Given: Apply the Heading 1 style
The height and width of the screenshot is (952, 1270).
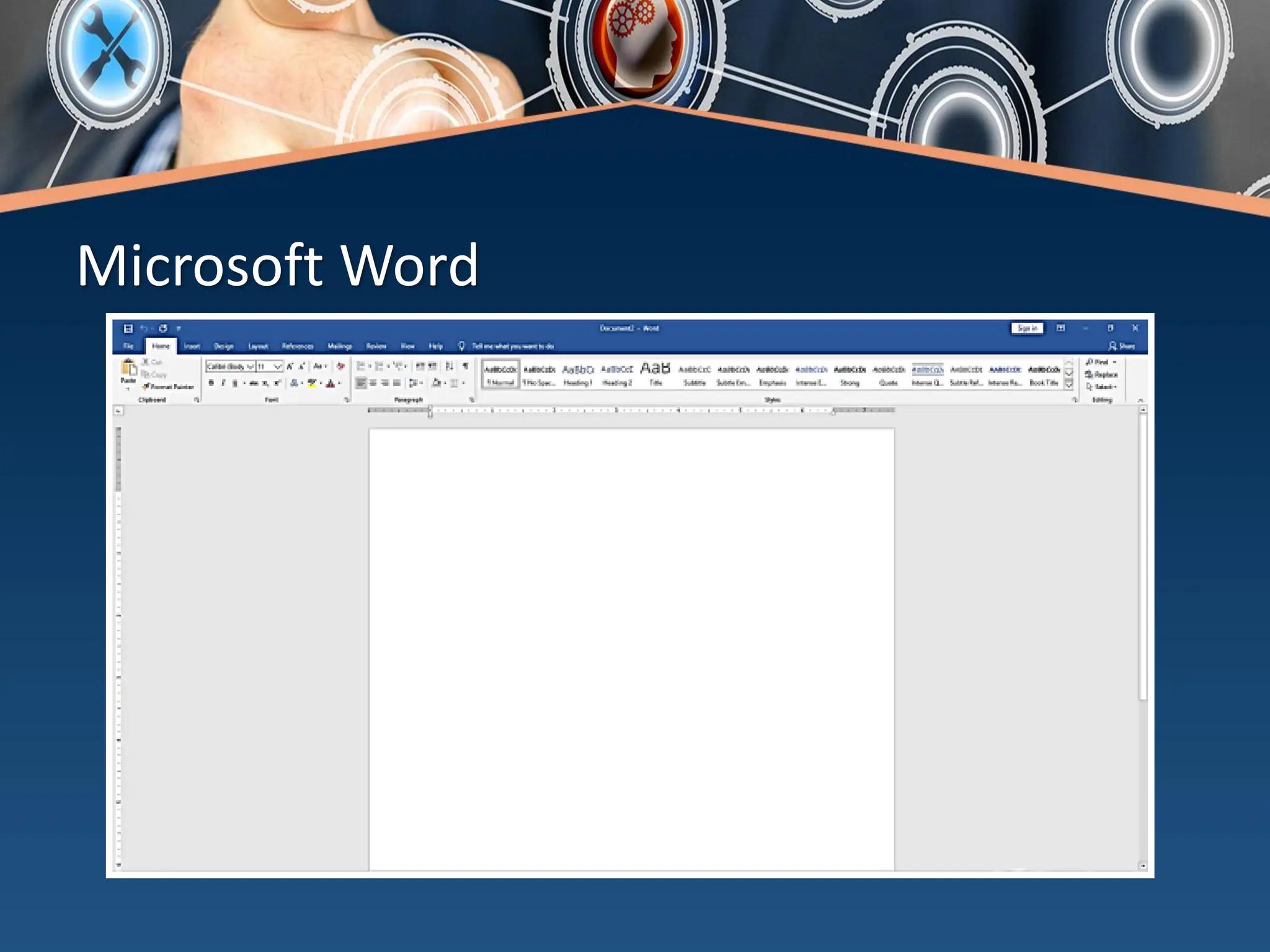Looking at the screenshot, I should (x=578, y=375).
